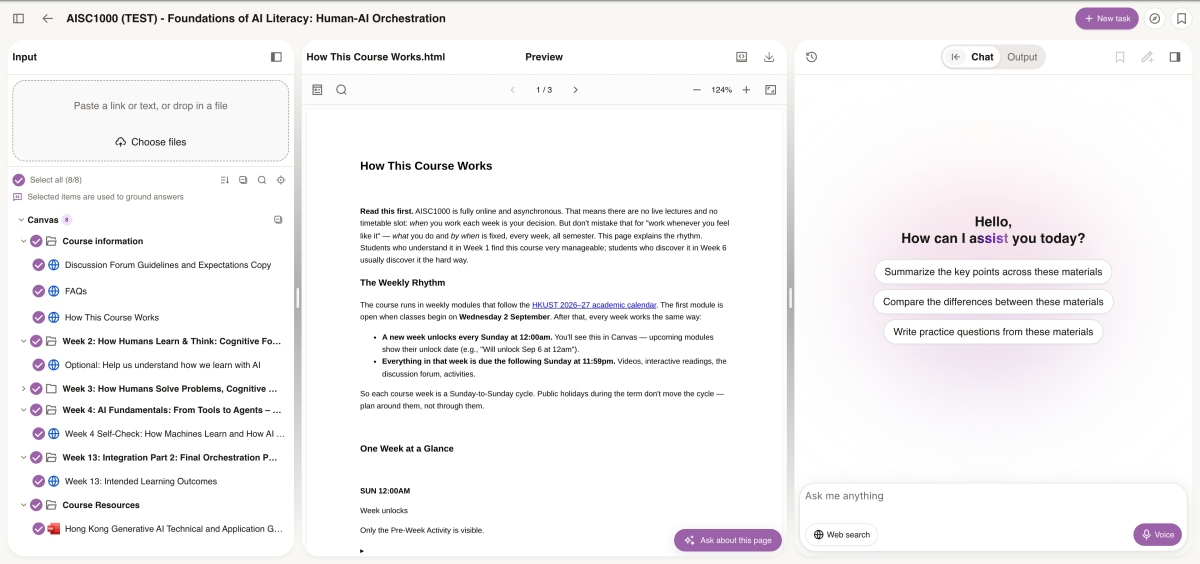
Task: Go to next page in preview
Action: [x=575, y=90]
